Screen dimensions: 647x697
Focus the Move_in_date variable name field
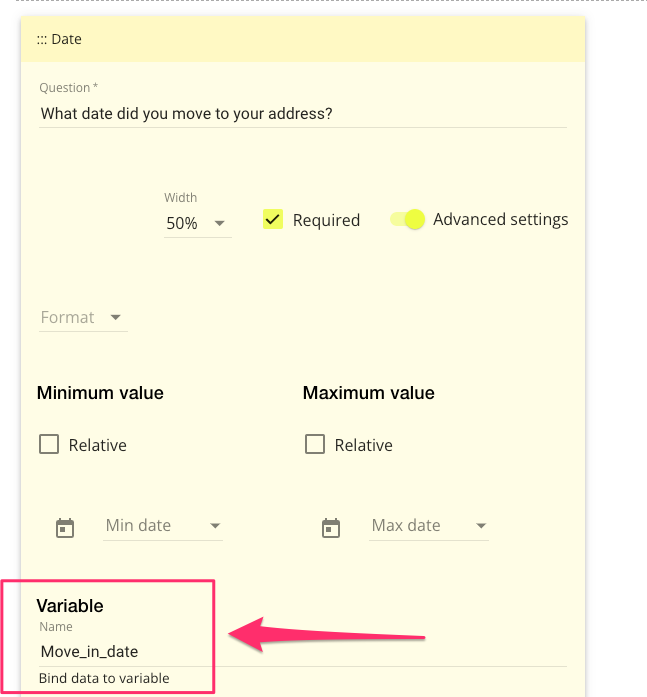(x=300, y=652)
